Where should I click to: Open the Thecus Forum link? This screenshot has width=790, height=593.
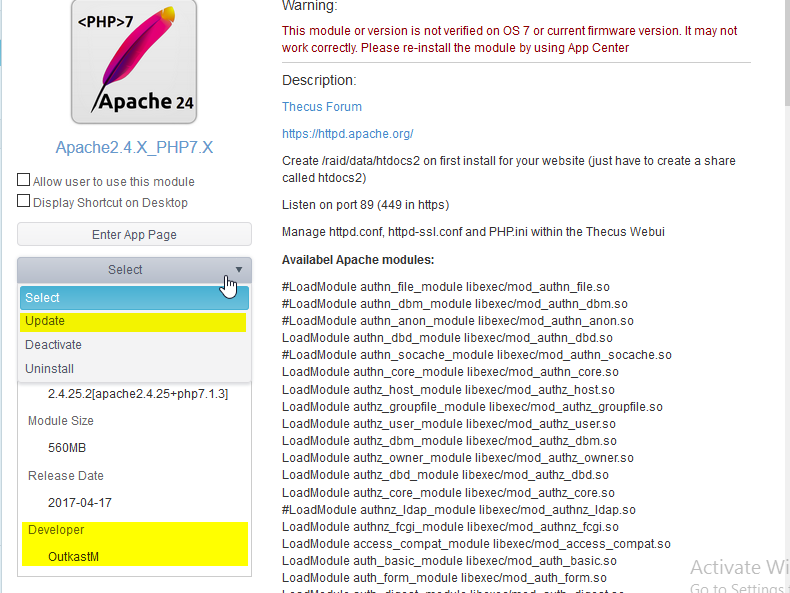point(321,107)
